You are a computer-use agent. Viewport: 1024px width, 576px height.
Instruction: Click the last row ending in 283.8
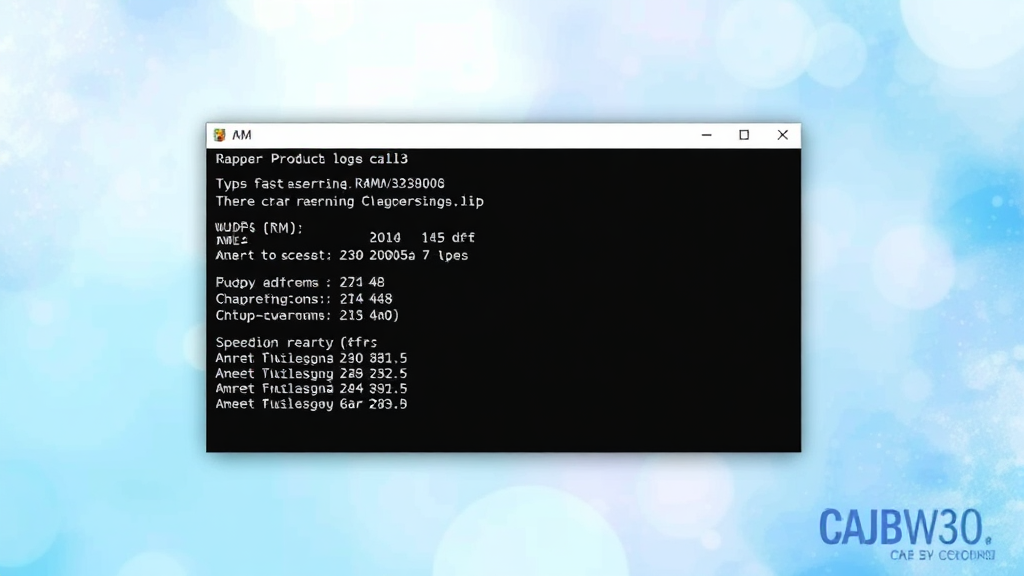(x=311, y=404)
